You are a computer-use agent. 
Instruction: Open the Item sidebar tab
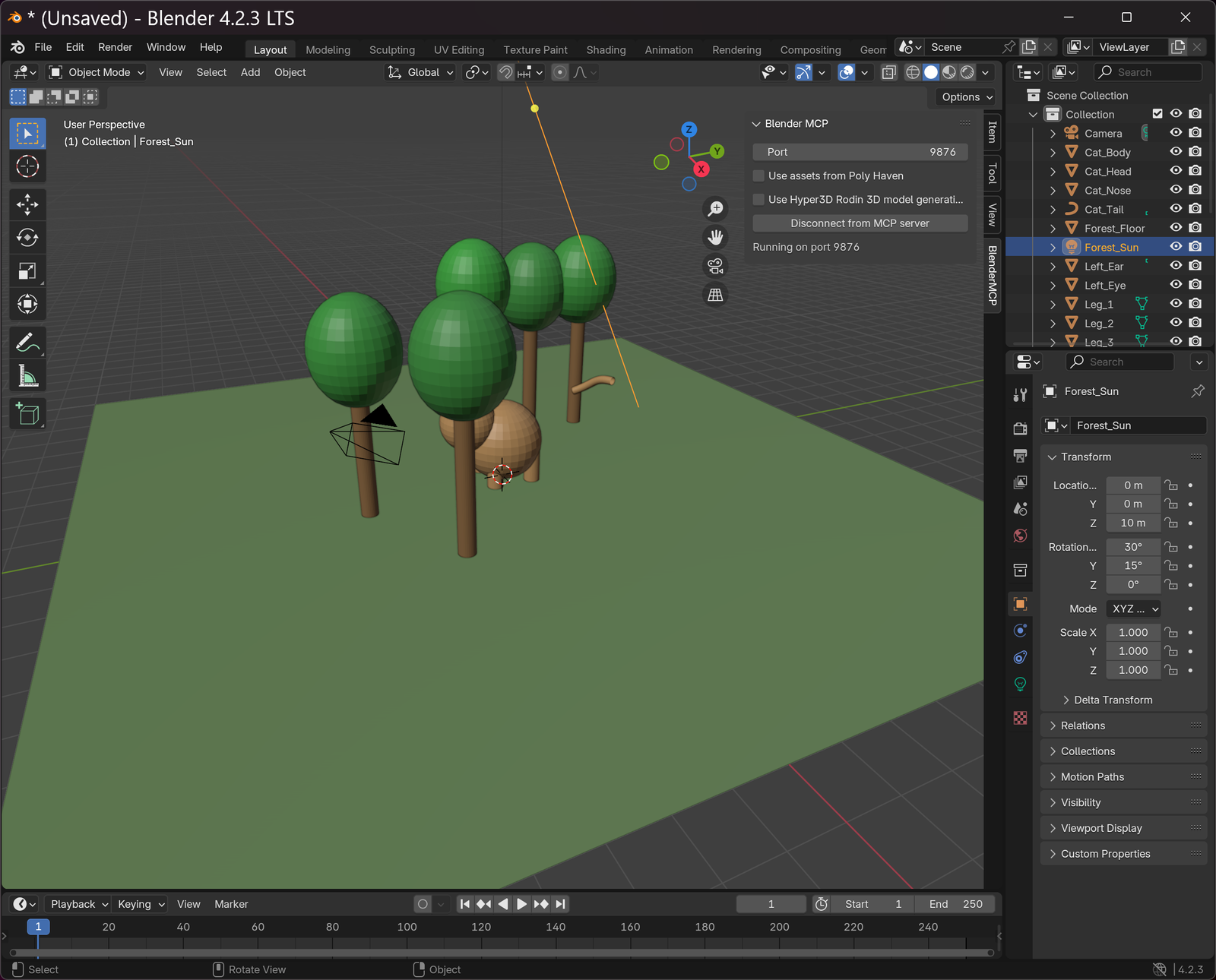point(992,132)
